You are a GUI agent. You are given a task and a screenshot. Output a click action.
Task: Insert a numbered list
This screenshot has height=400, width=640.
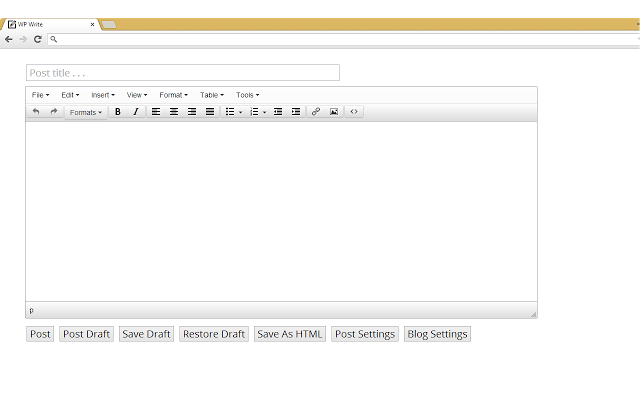tap(254, 112)
